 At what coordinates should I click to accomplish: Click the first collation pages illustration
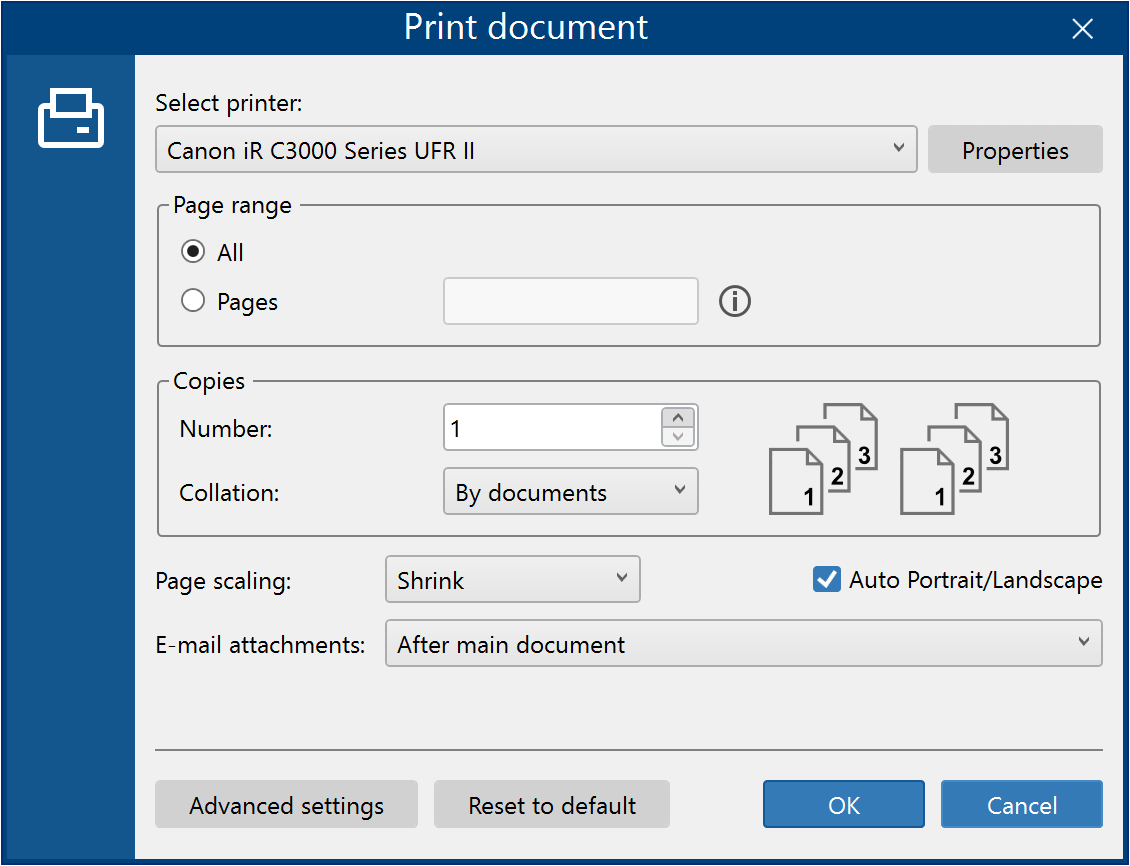(823, 459)
